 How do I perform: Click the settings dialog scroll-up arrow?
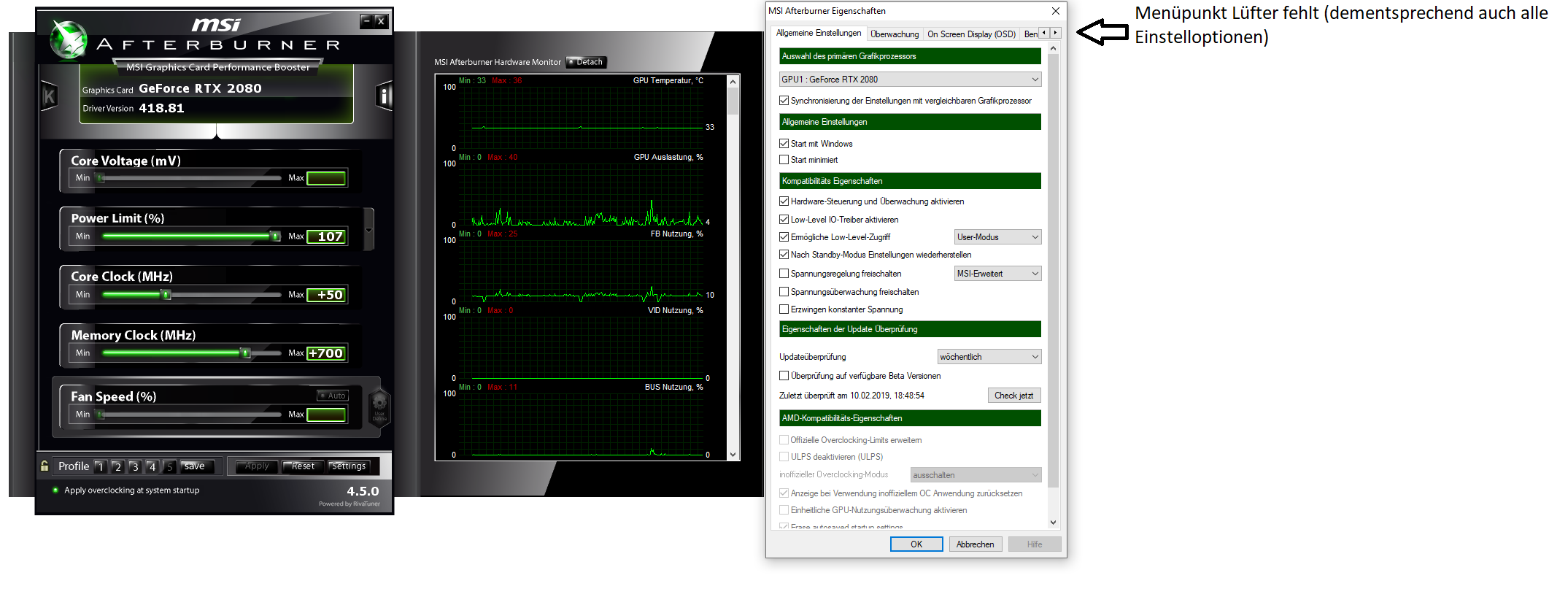click(1053, 48)
